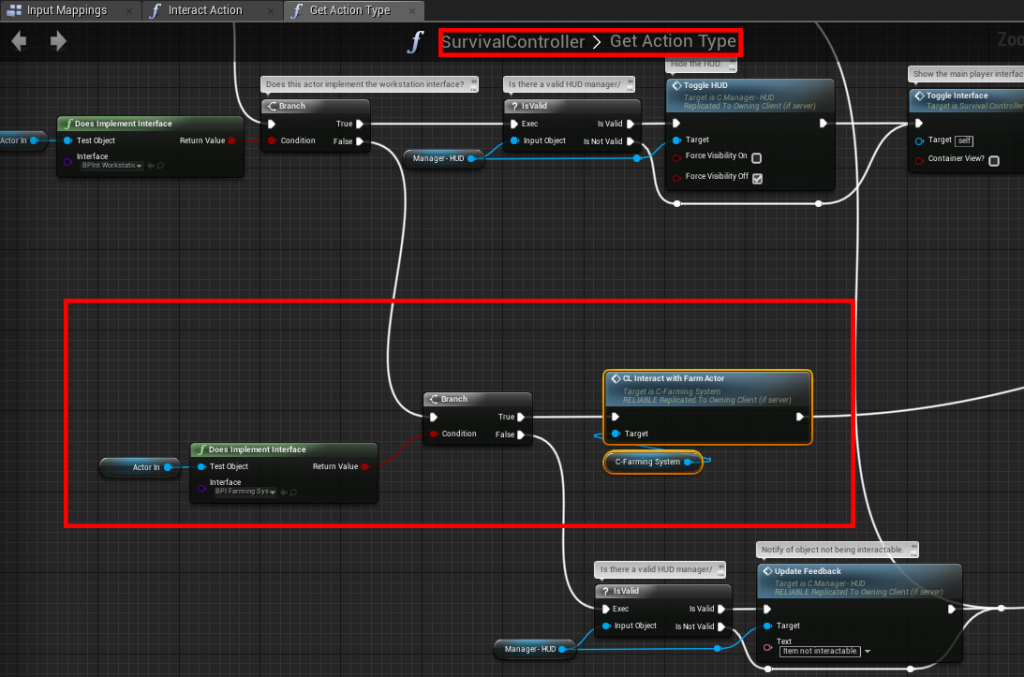Click the True exec pin feeding CL Interact with Farm Actor
This screenshot has width=1024, height=677.
(523, 417)
